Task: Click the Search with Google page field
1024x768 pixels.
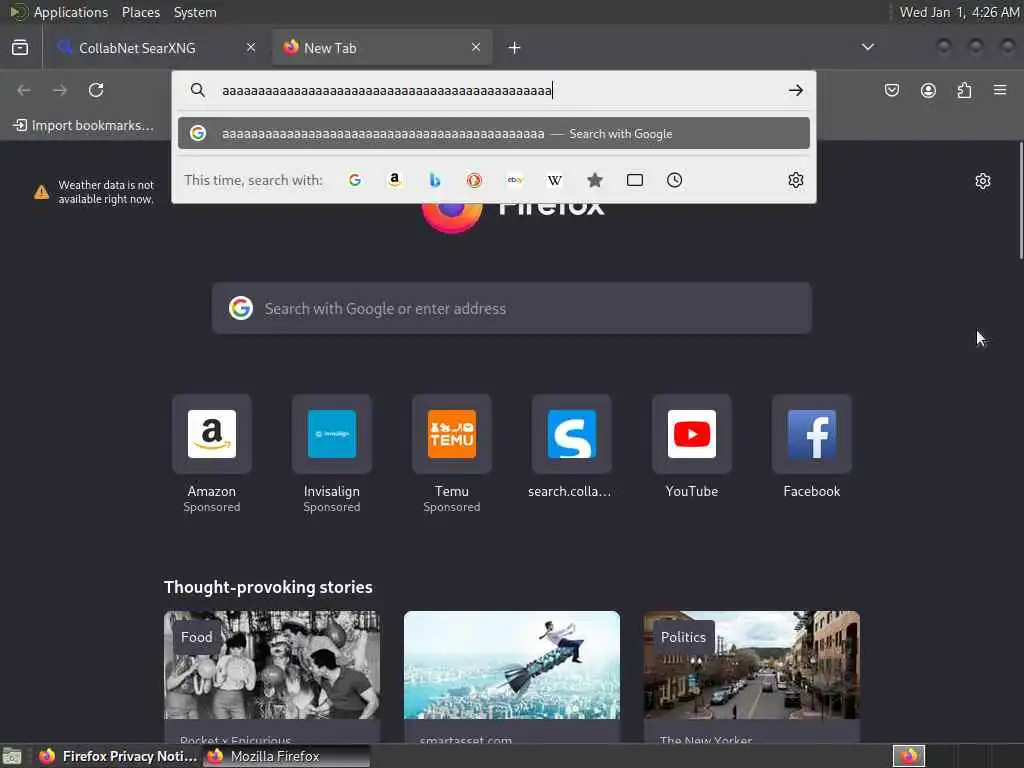Action: [x=512, y=308]
